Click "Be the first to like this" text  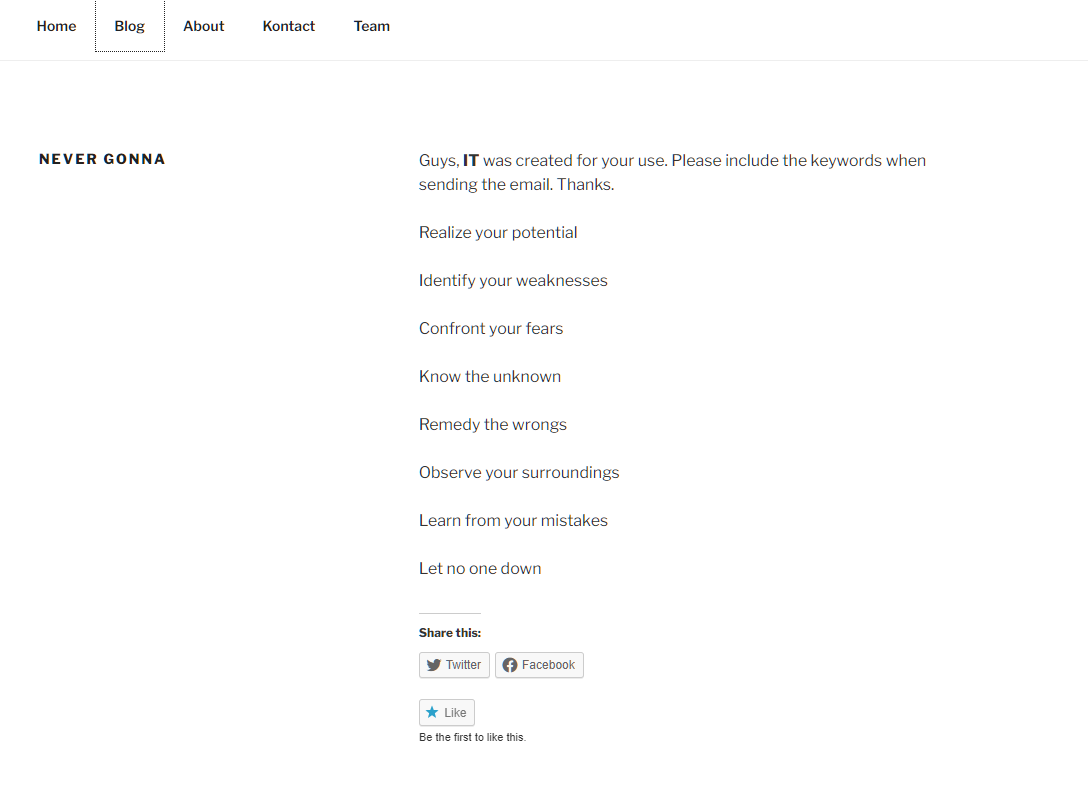(472, 738)
